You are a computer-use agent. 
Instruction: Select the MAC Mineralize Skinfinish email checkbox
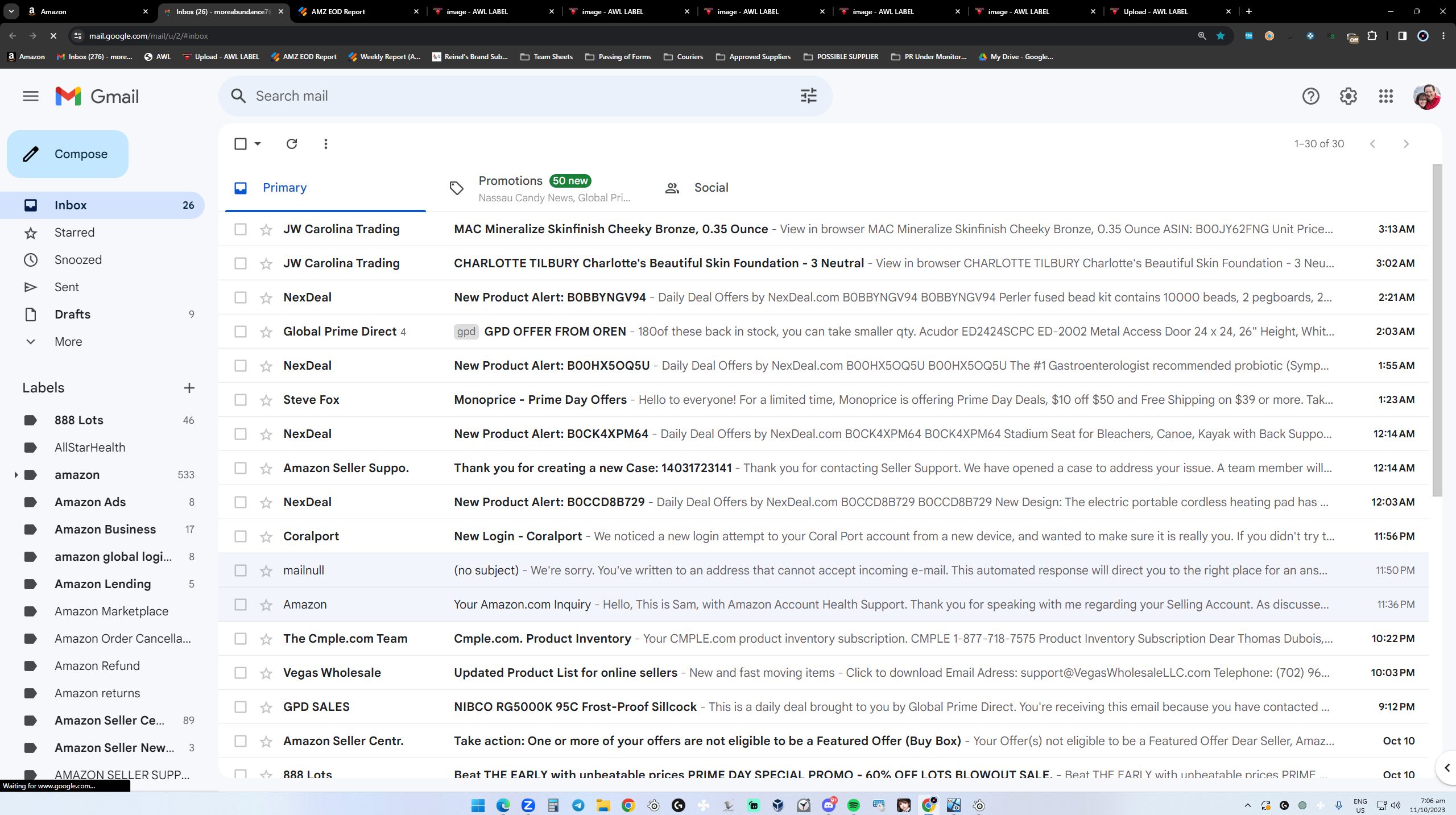click(241, 229)
